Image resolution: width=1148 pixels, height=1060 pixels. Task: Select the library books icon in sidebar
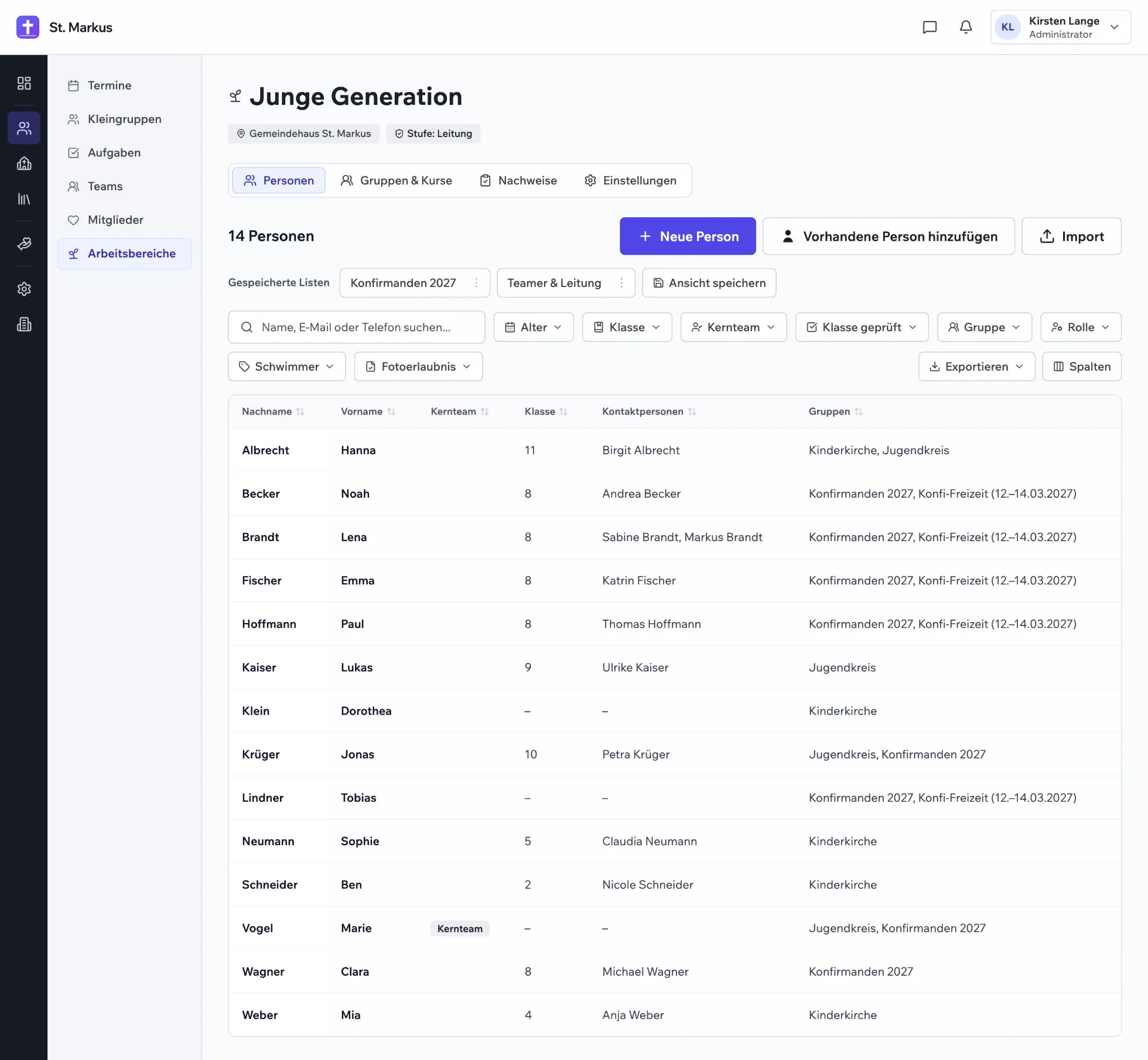click(x=24, y=199)
